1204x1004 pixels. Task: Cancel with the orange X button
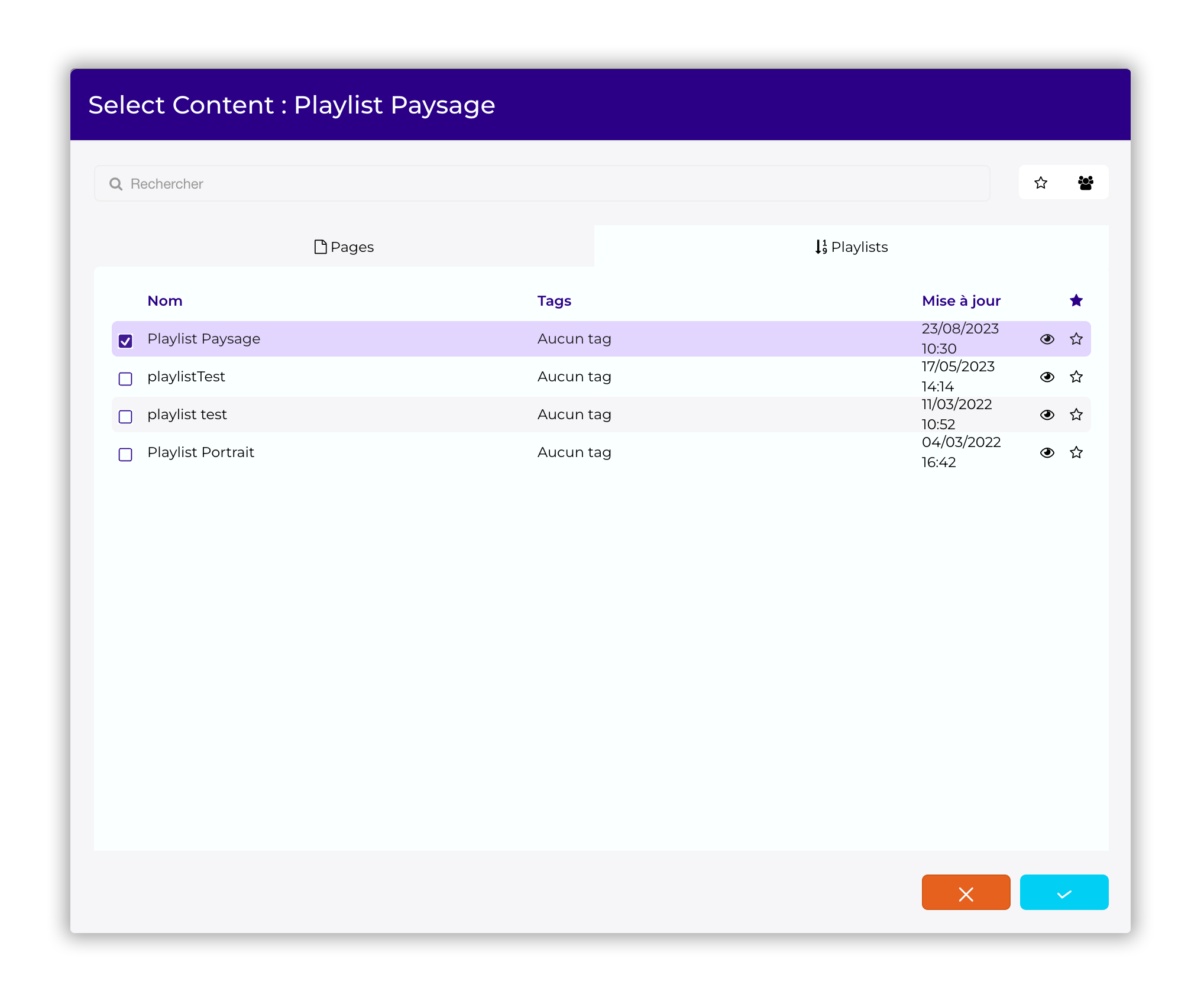[966, 893]
